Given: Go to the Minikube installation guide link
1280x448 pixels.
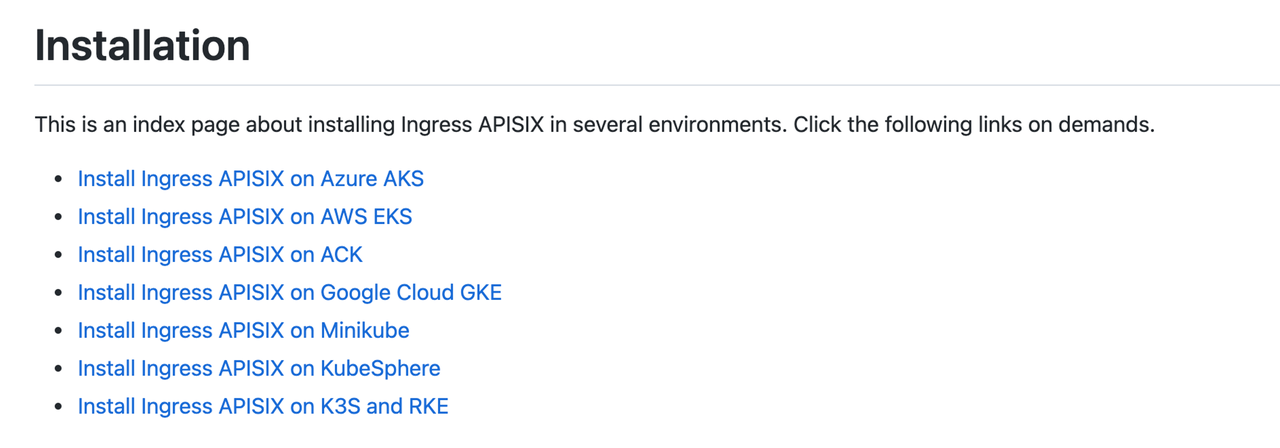Looking at the screenshot, I should 244,331.
